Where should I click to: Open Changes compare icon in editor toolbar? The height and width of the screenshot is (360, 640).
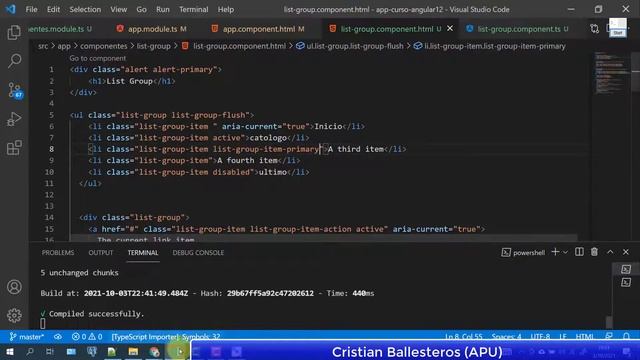pos(594,29)
